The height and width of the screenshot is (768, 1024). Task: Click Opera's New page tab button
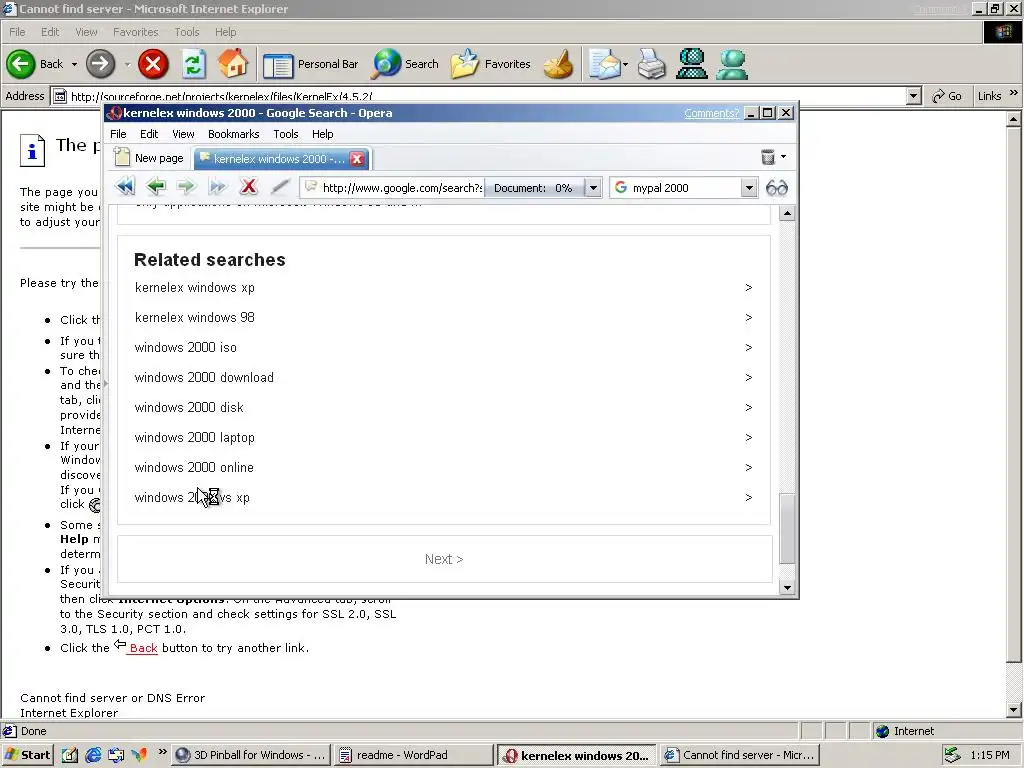pos(150,158)
